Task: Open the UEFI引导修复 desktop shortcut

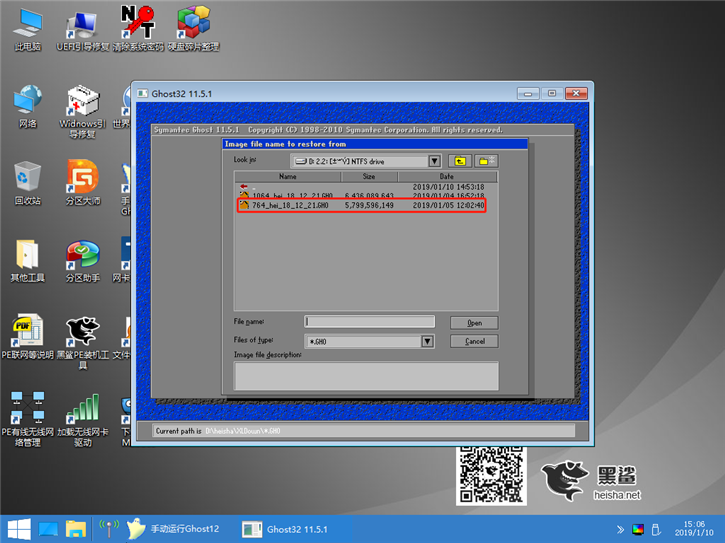Action: coord(82,29)
